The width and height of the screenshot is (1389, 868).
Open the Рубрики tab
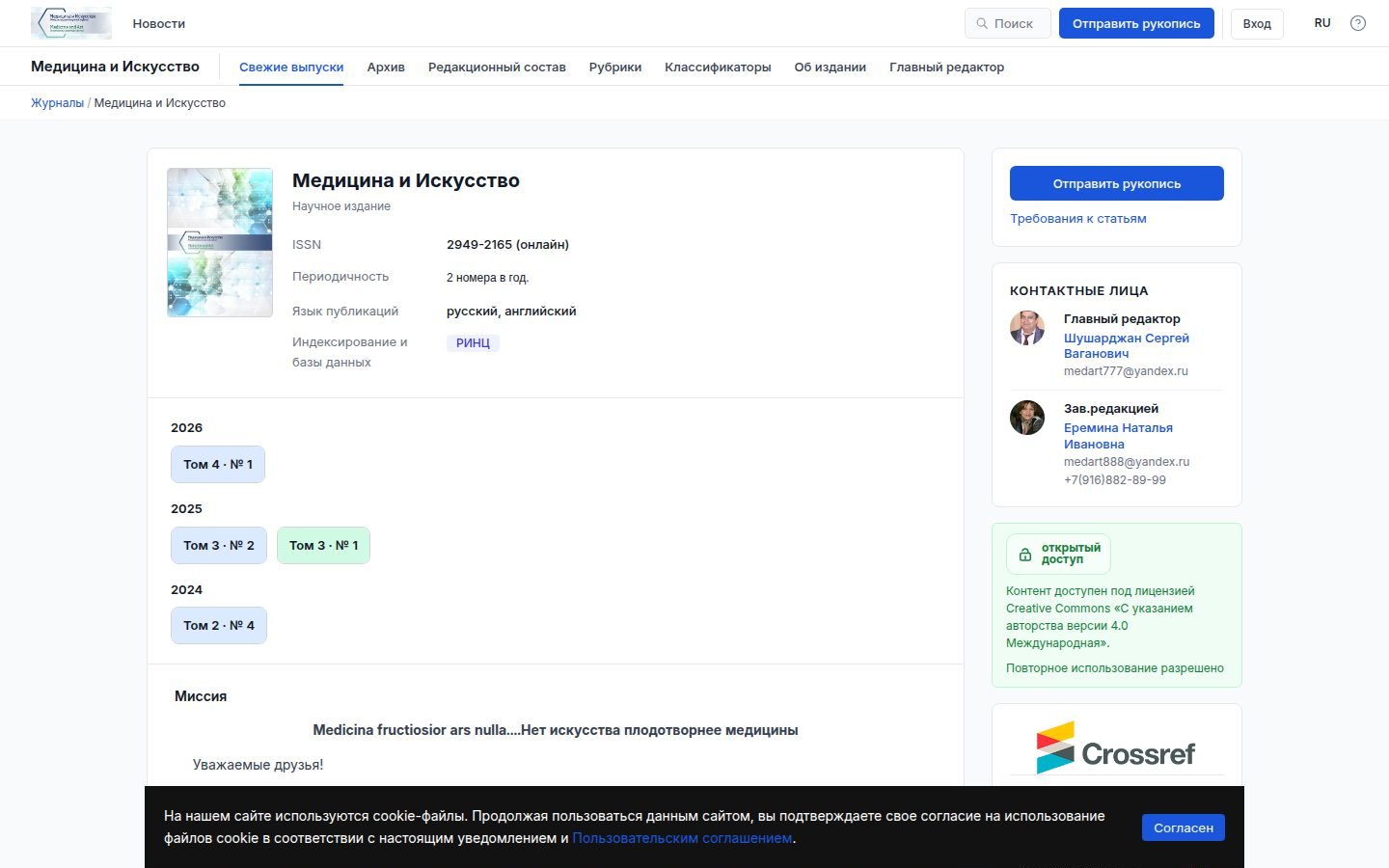[615, 68]
